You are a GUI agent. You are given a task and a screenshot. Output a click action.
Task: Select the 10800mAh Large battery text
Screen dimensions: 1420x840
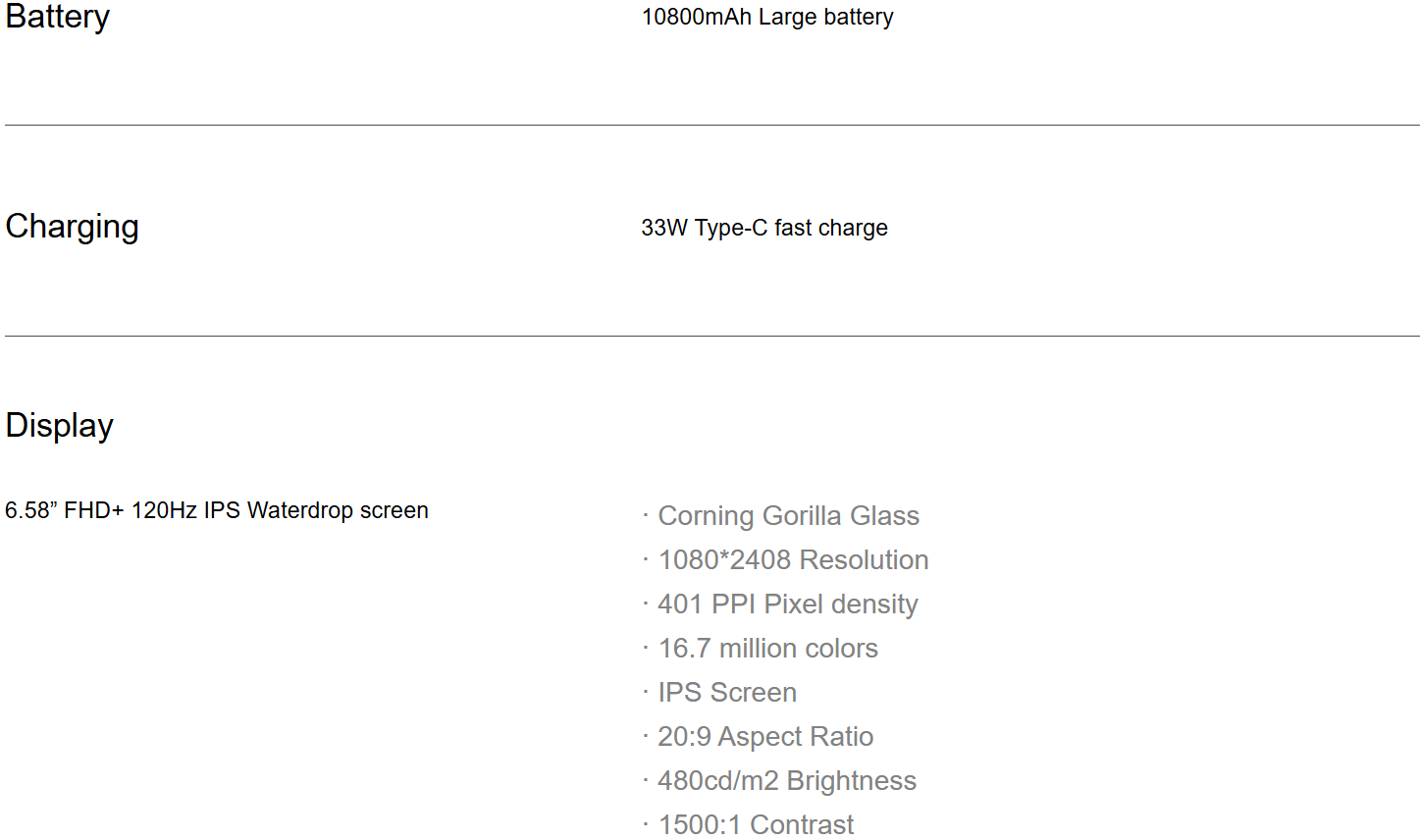(x=767, y=17)
